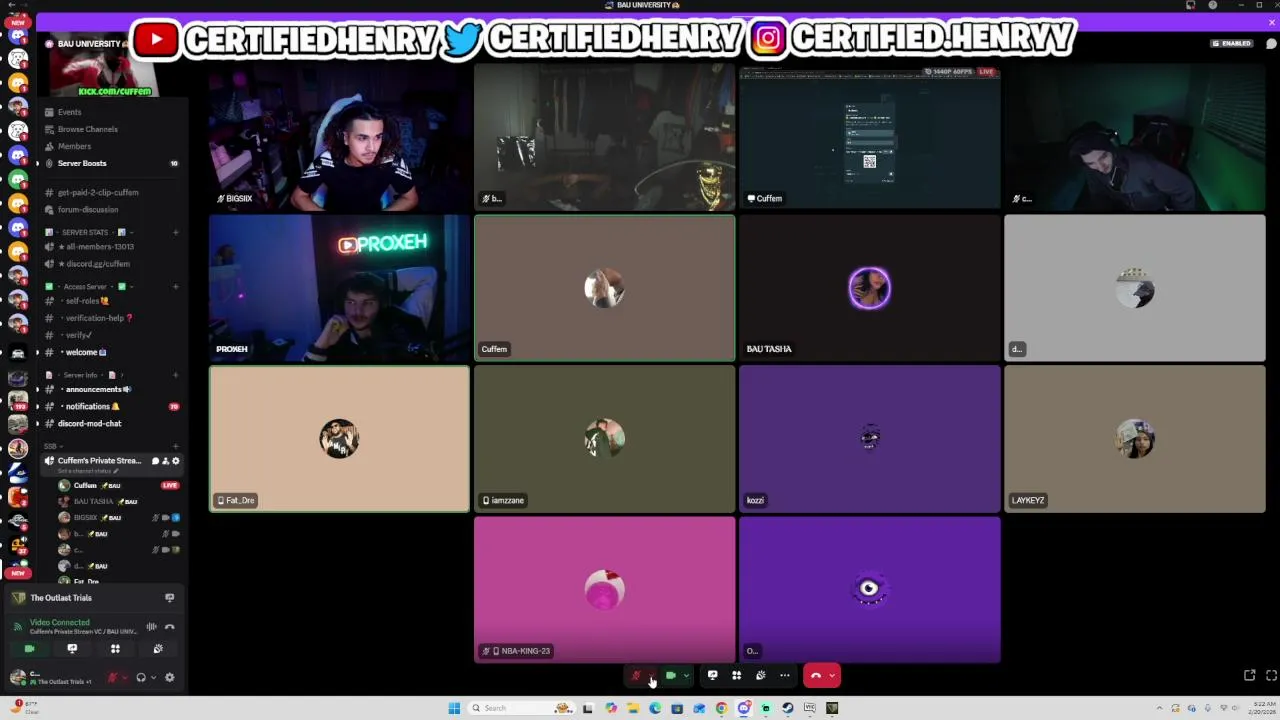The image size is (1280, 720).
Task: Watch Cuffem's LIVE stream tile
Action: coord(869,137)
